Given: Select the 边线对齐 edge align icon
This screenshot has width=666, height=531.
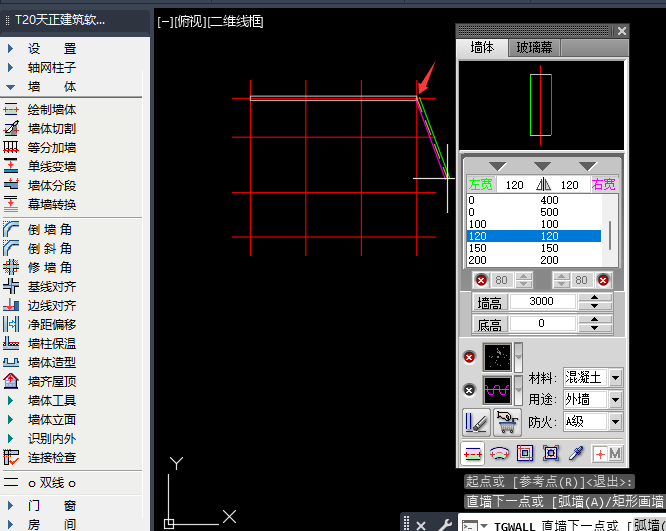Looking at the screenshot, I should (11, 305).
